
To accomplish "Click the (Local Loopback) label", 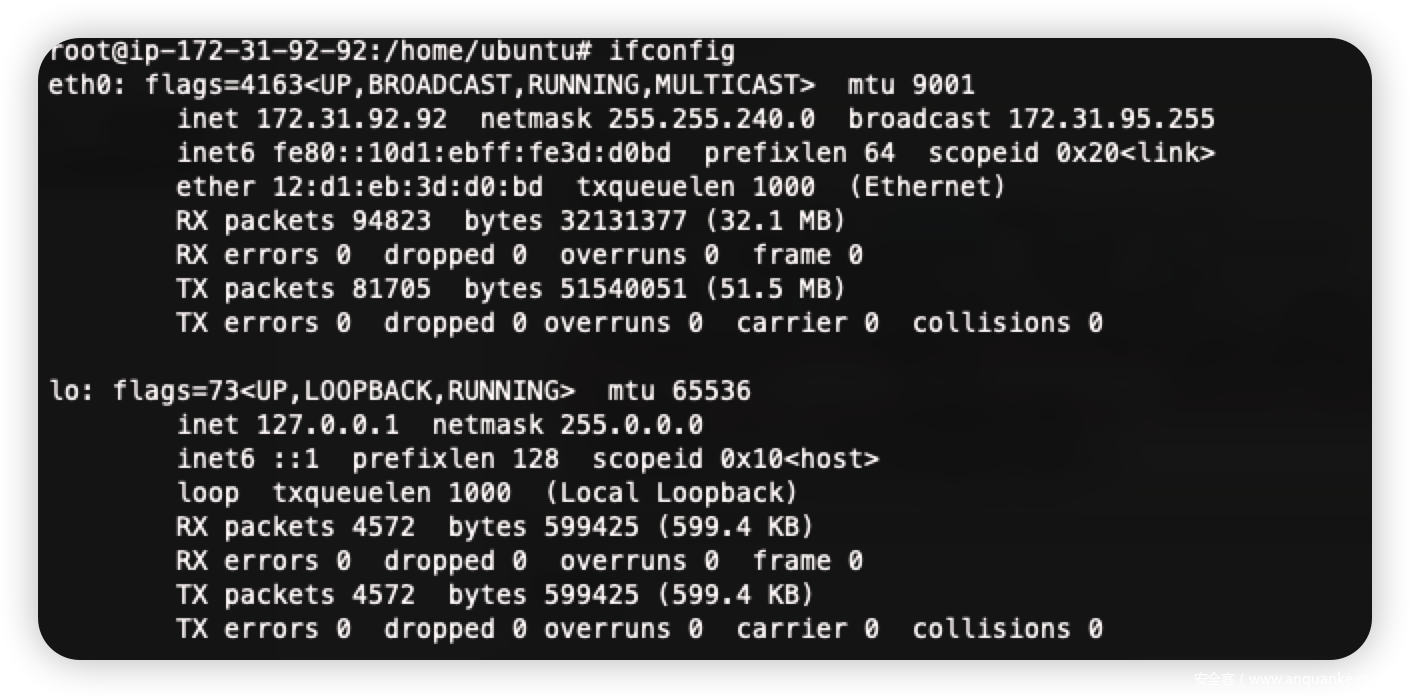I will (671, 493).
